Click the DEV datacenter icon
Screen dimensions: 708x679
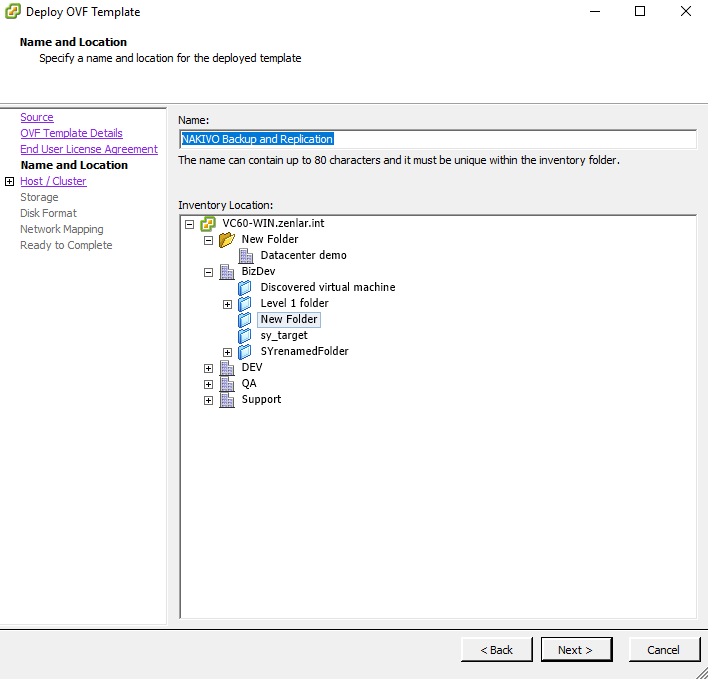click(227, 367)
